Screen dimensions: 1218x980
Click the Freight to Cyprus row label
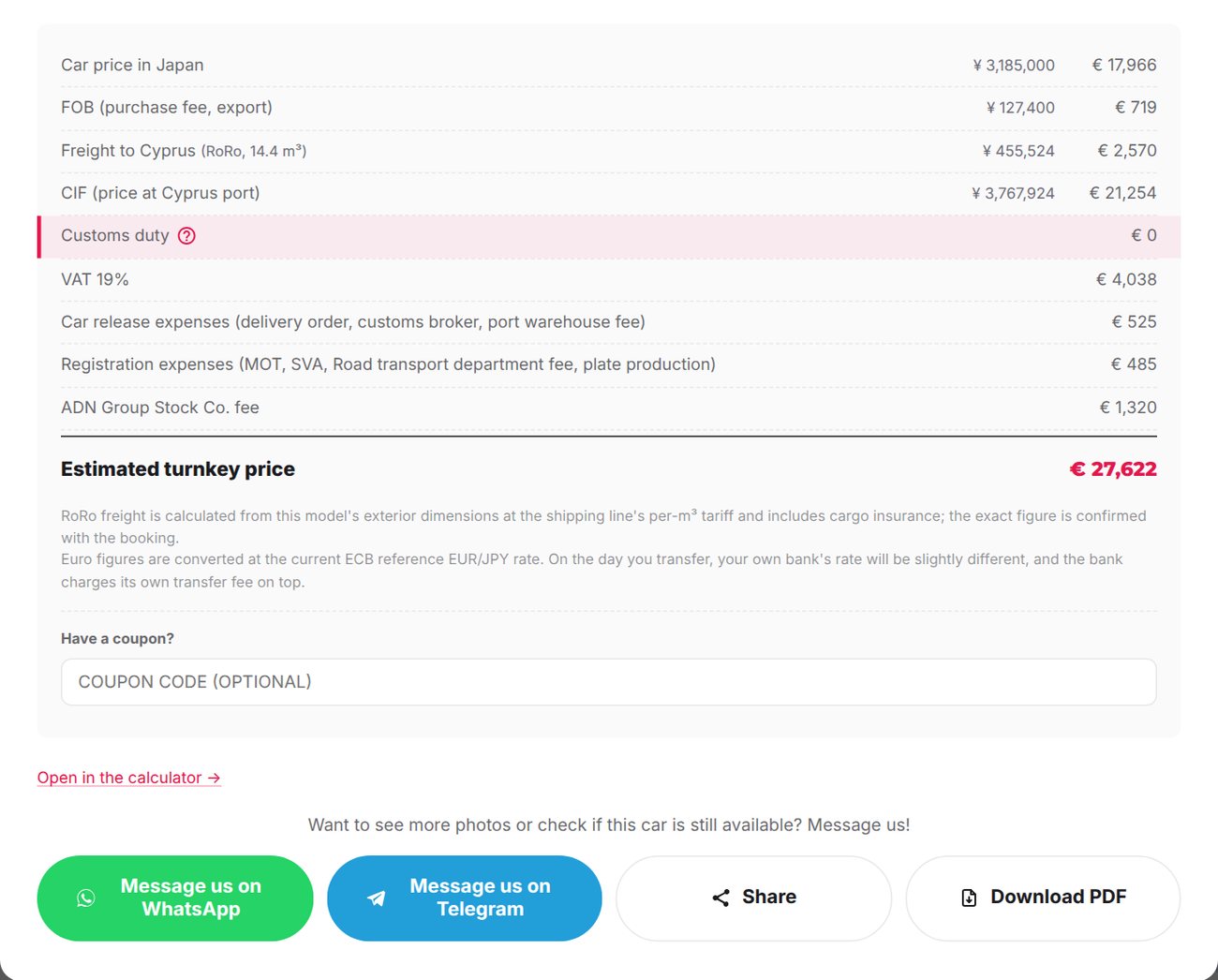click(x=184, y=151)
